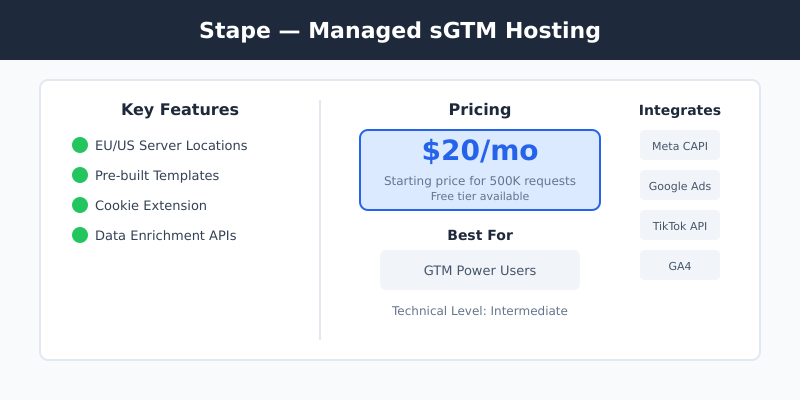
Task: Click the 'Technical Level: Intermediate' text
Action: point(480,311)
